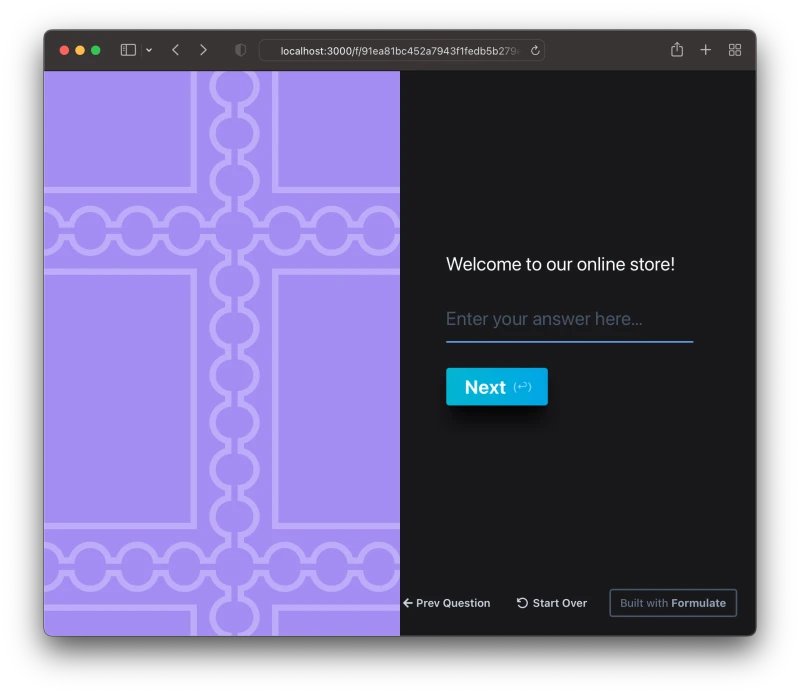The height and width of the screenshot is (694, 800).
Task: Go to Prev Question
Action: (447, 603)
